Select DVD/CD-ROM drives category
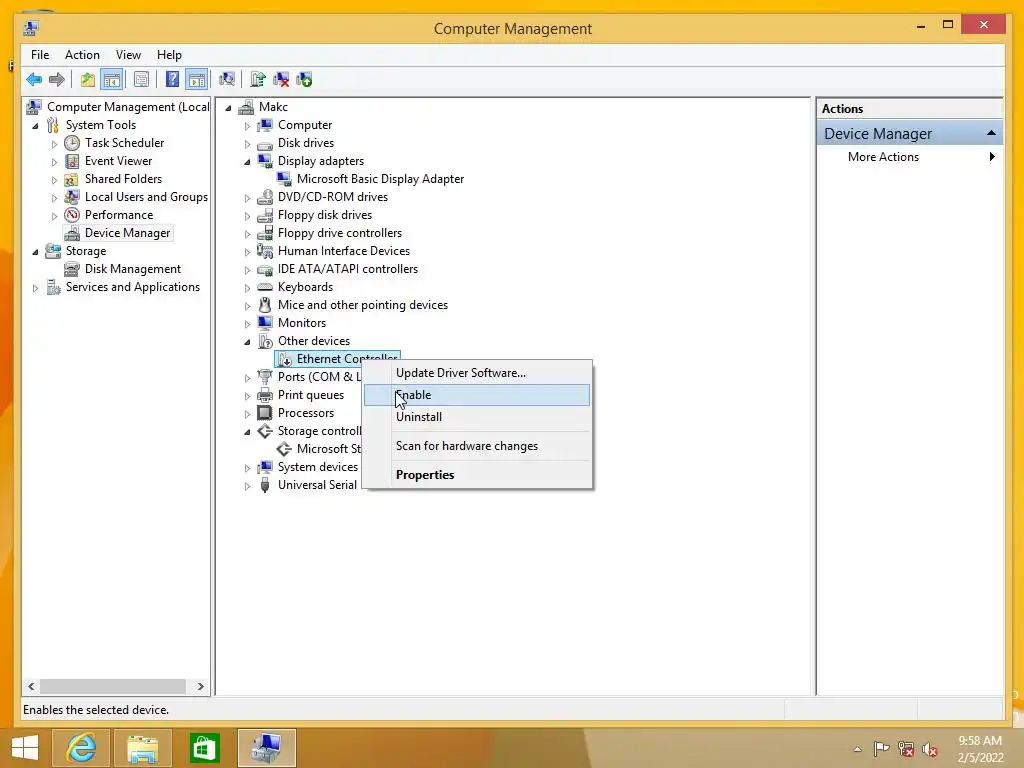1024x768 pixels. 332,197
